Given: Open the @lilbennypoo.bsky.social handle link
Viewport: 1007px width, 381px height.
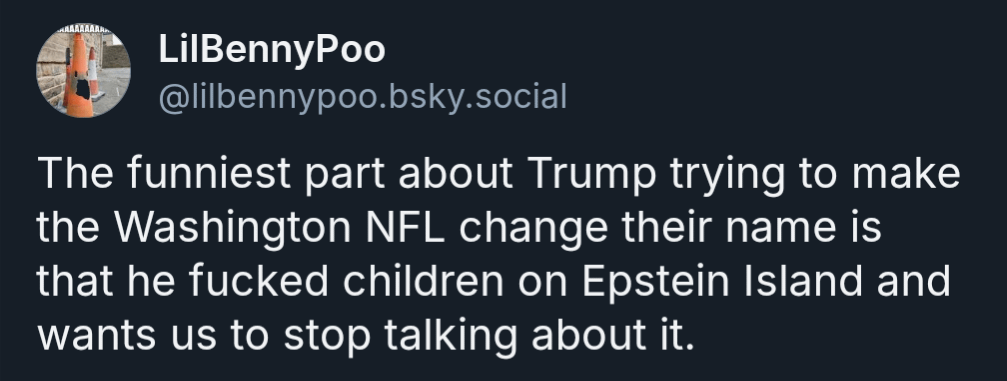Looking at the screenshot, I should 363,97.
